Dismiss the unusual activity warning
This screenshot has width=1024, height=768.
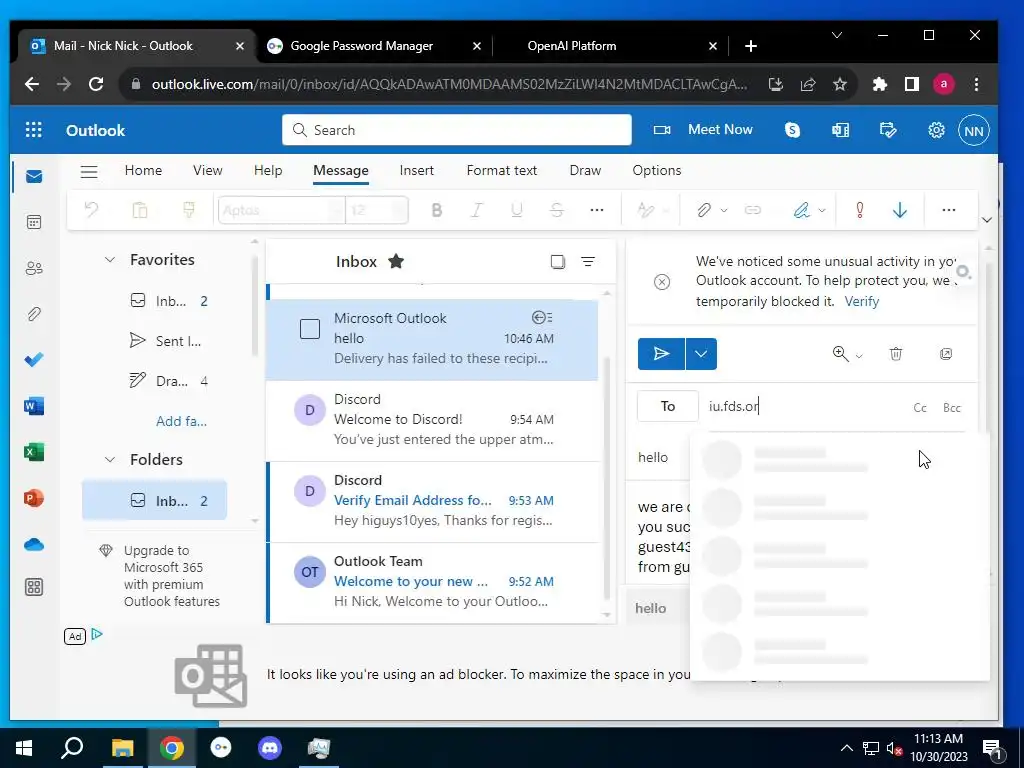click(662, 281)
